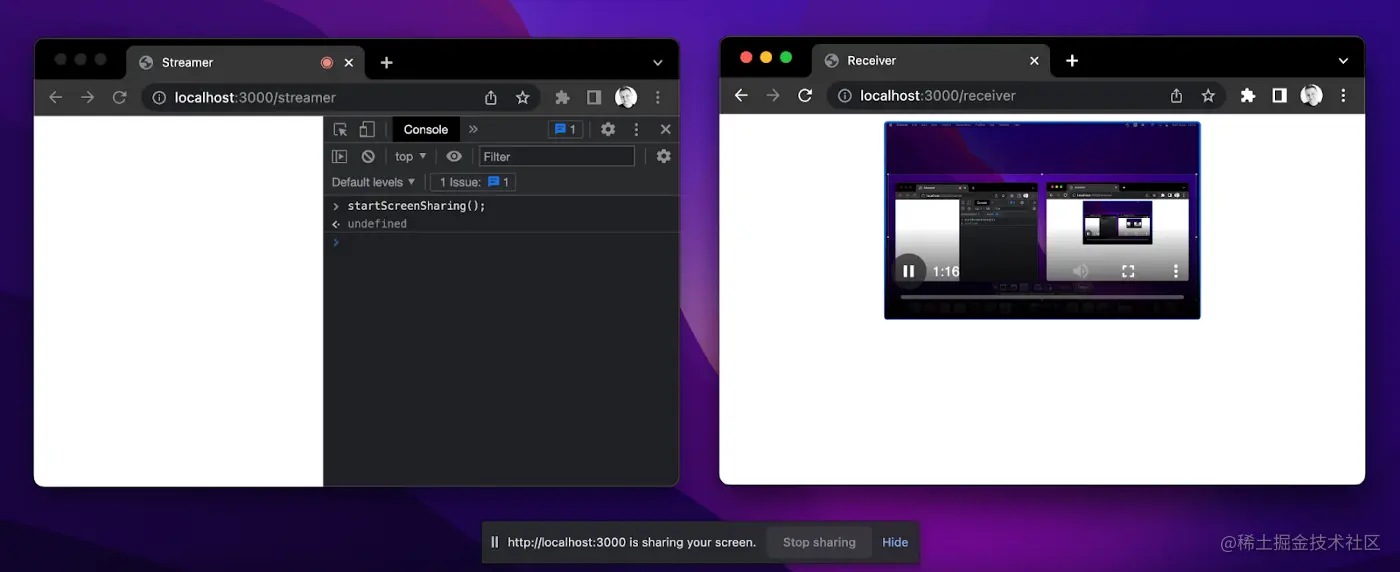Open DevTools settings gear
The image size is (1400, 572).
(608, 129)
